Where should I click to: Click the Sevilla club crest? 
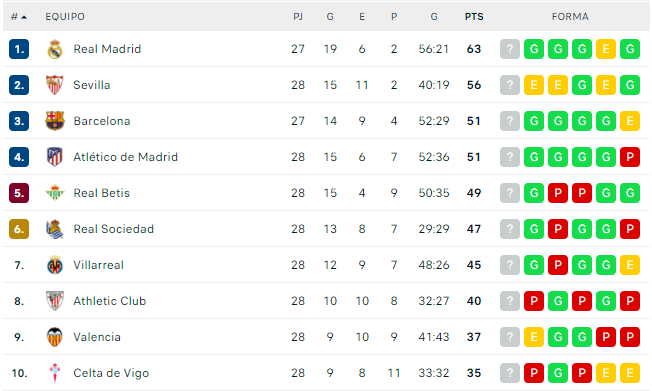click(54, 85)
